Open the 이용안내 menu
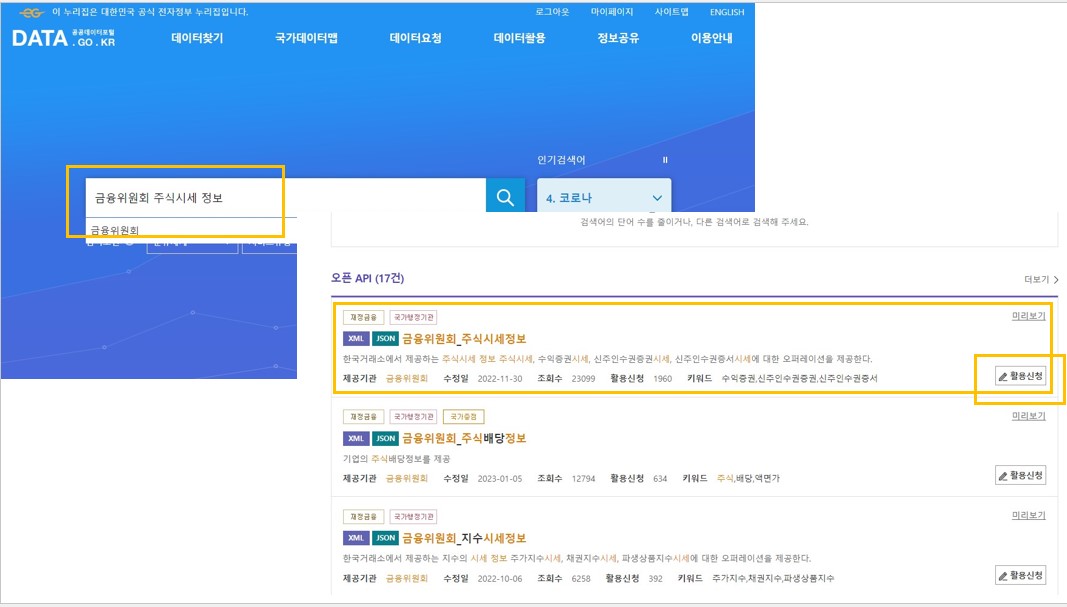 click(x=712, y=38)
